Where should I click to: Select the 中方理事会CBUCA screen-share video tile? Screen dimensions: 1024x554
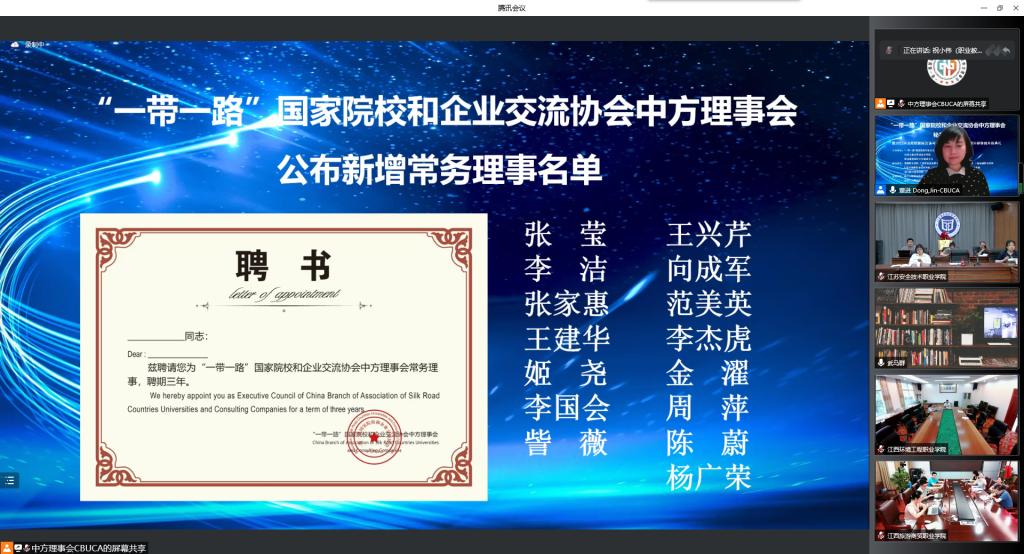point(946,69)
